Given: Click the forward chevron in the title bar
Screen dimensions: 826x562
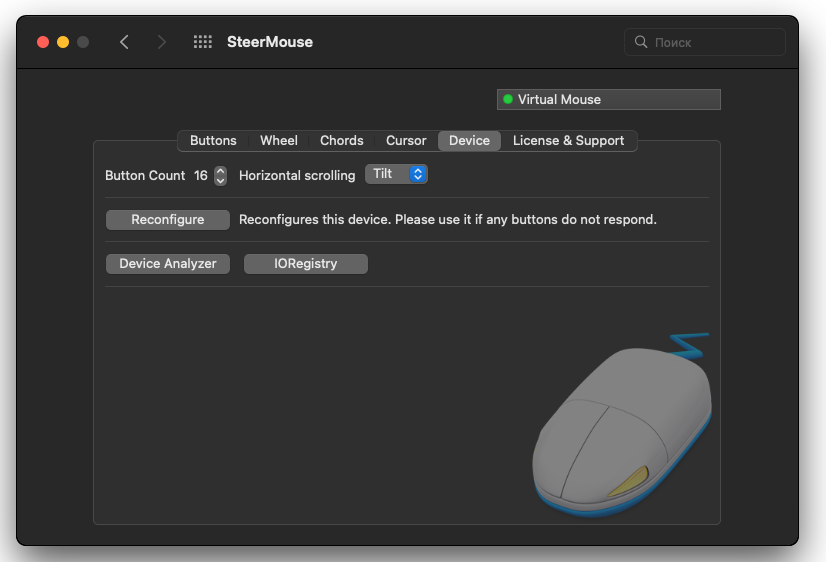Looking at the screenshot, I should [x=162, y=42].
